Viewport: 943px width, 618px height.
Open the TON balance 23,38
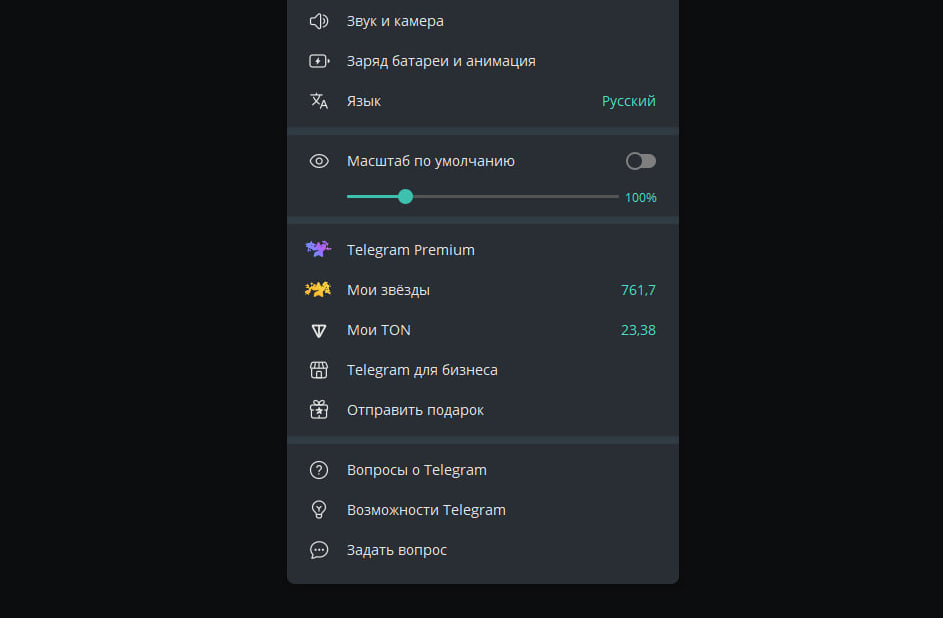coord(638,330)
